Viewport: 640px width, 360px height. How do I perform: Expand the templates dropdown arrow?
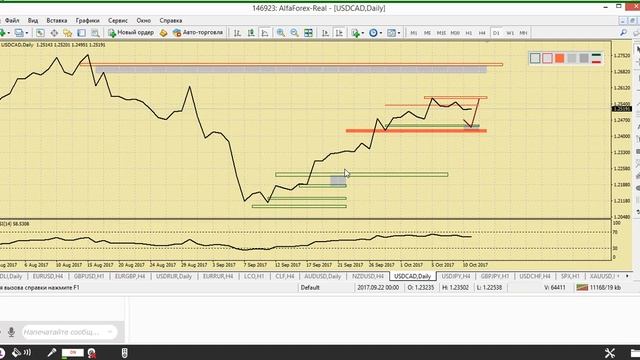399,33
